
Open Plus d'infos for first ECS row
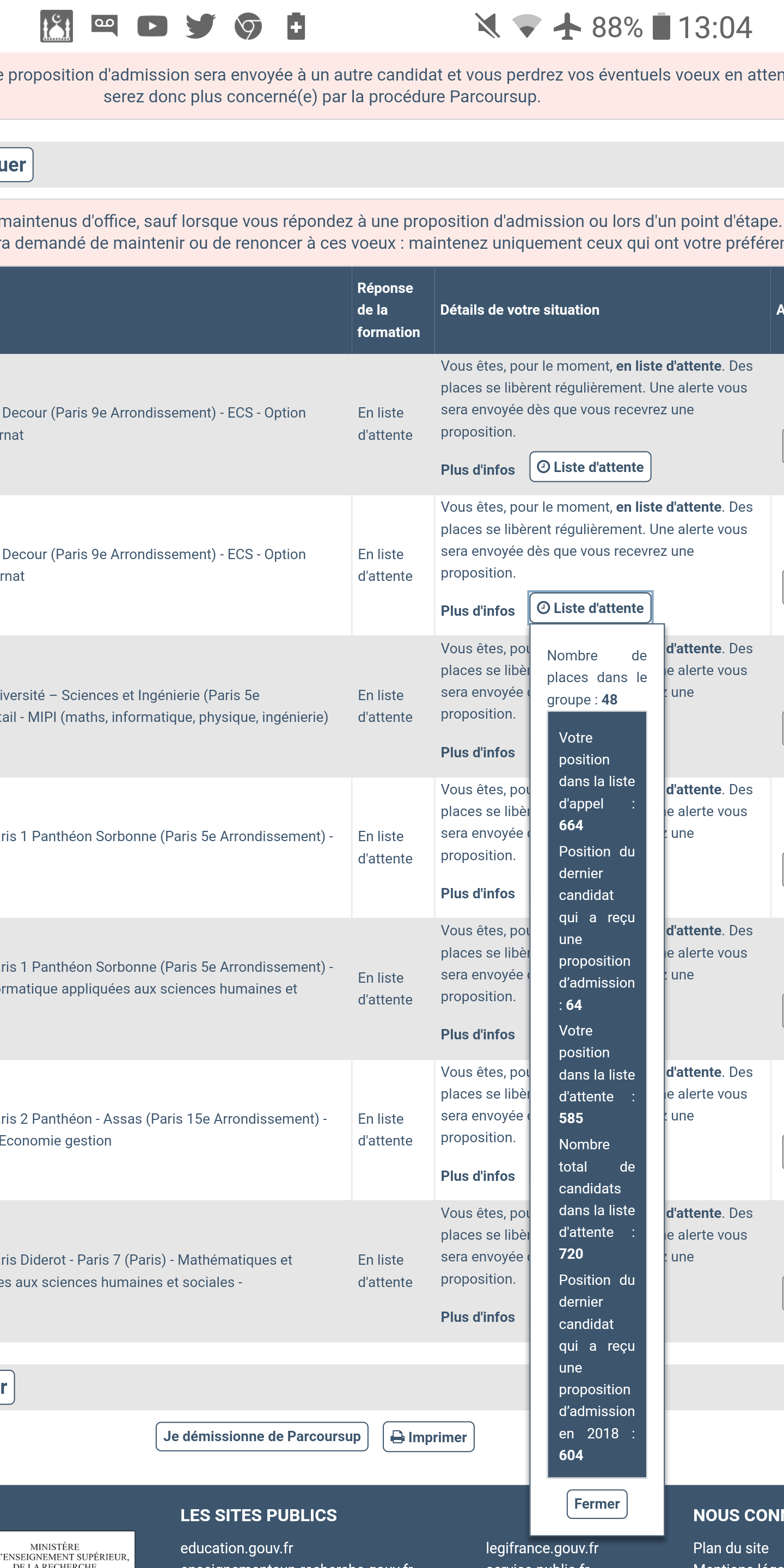pos(478,470)
